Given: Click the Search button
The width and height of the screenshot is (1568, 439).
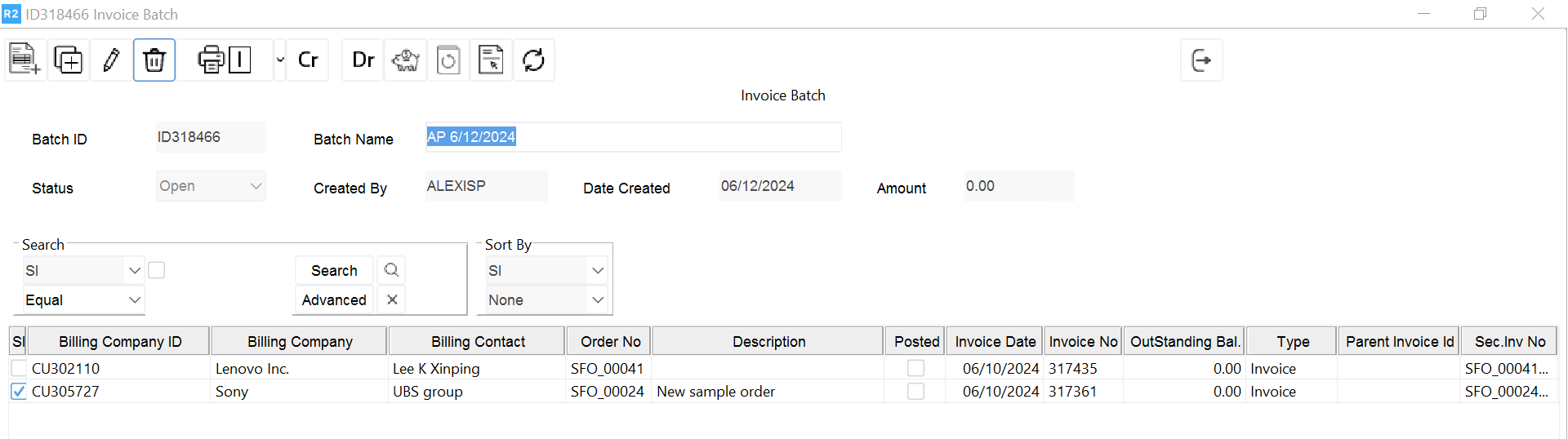Looking at the screenshot, I should (334, 270).
